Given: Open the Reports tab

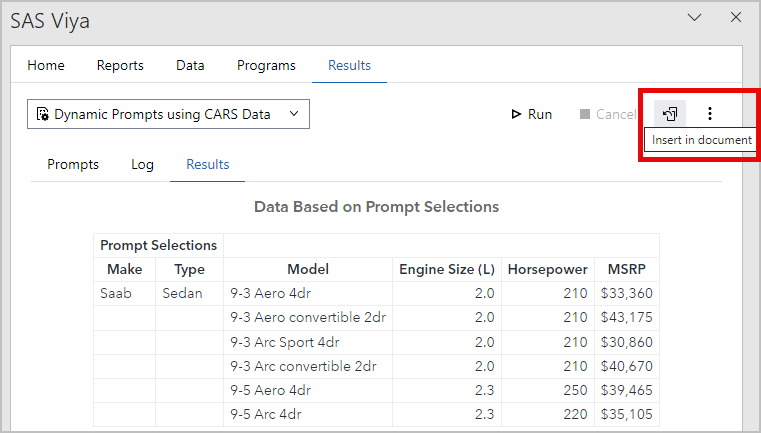Looking at the screenshot, I should click(x=120, y=66).
